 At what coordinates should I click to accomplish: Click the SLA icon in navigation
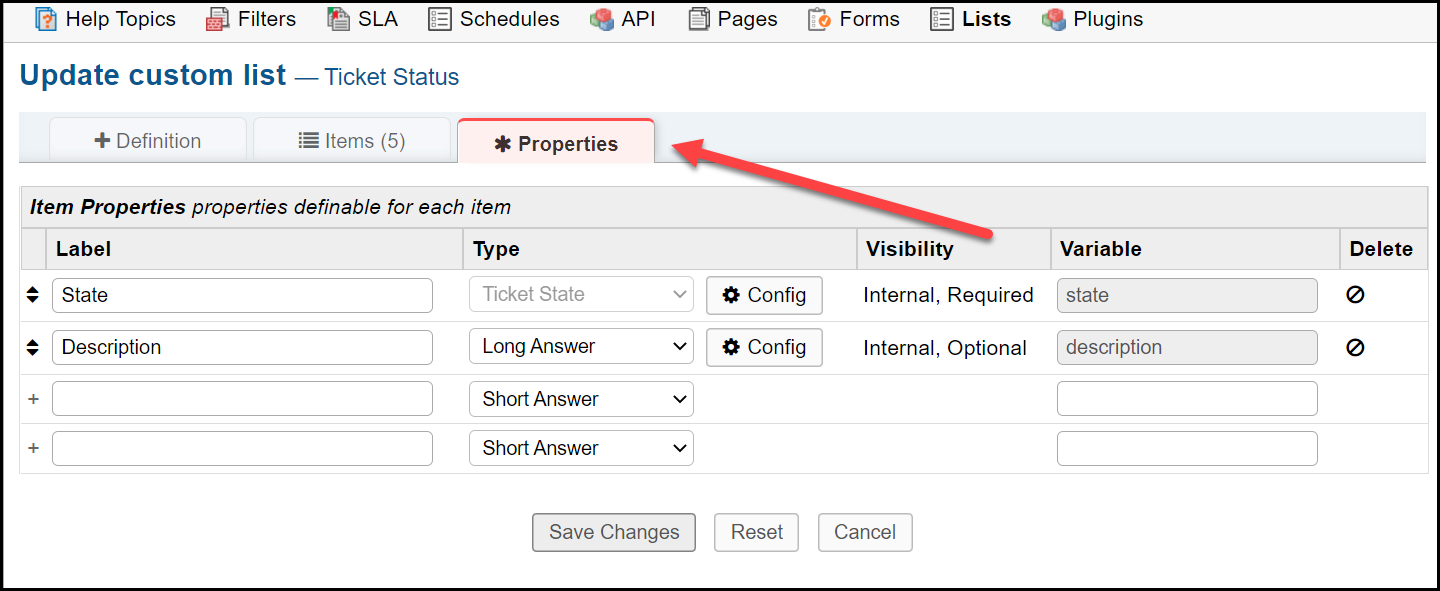(x=338, y=19)
